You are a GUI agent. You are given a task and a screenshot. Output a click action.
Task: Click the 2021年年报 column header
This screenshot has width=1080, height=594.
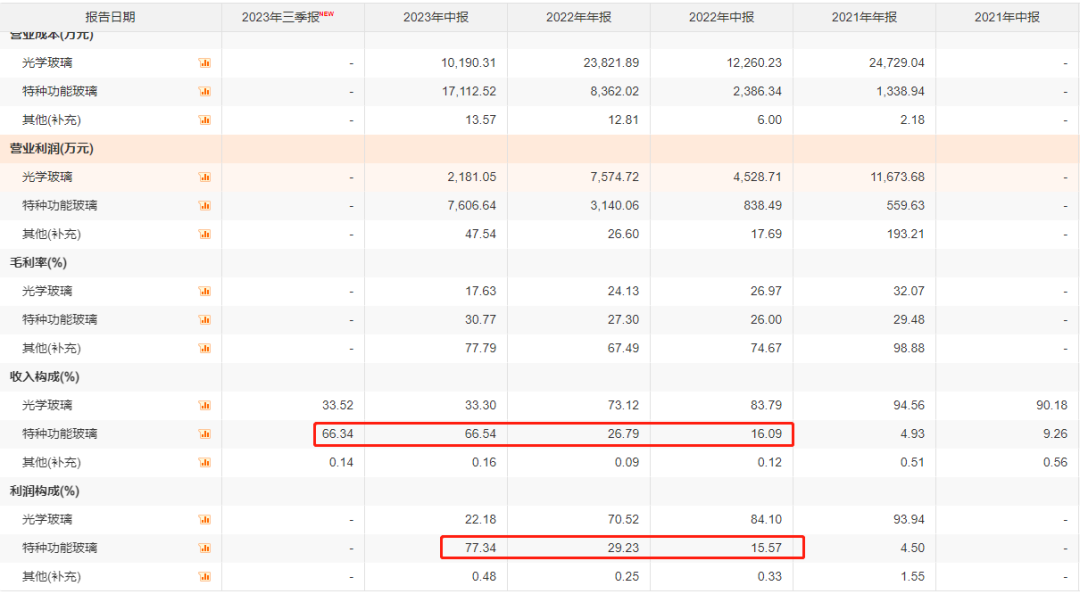[x=865, y=17]
